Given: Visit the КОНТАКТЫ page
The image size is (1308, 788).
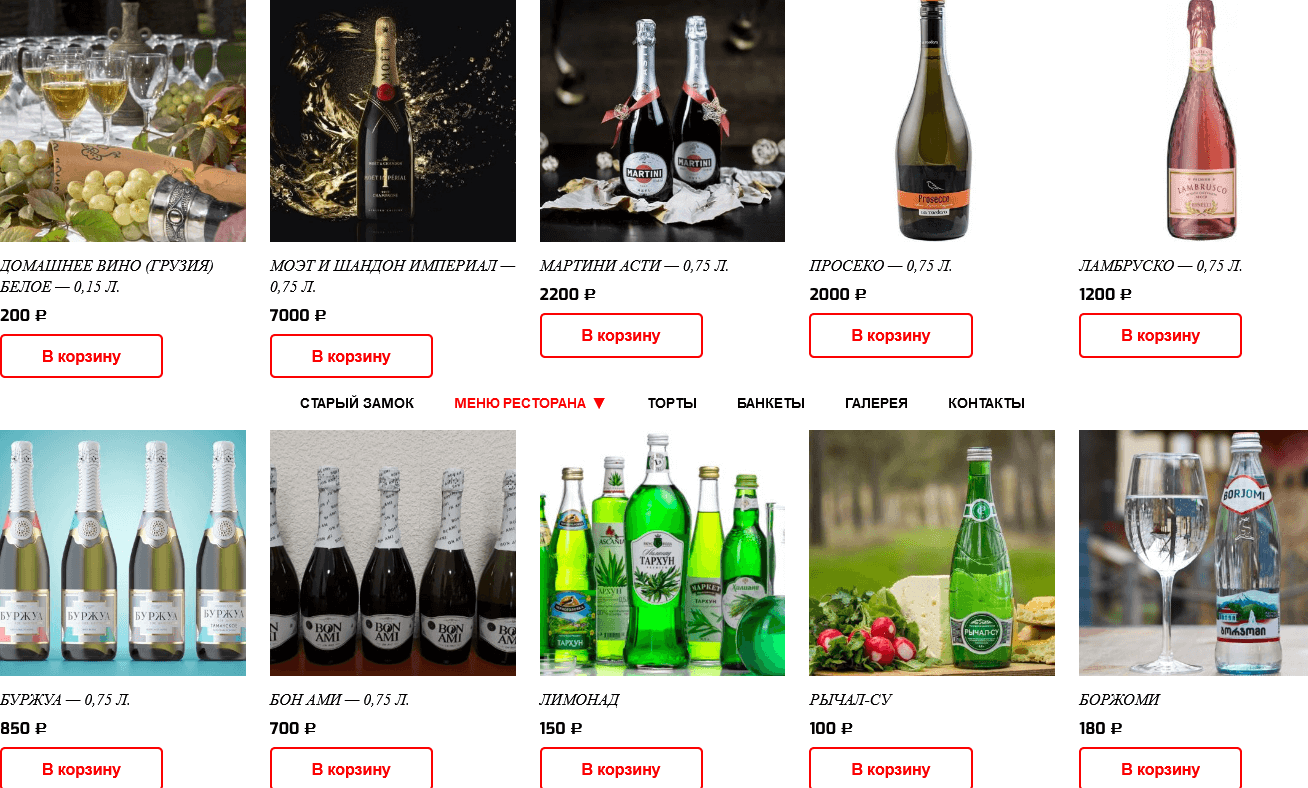Looking at the screenshot, I should pos(986,403).
